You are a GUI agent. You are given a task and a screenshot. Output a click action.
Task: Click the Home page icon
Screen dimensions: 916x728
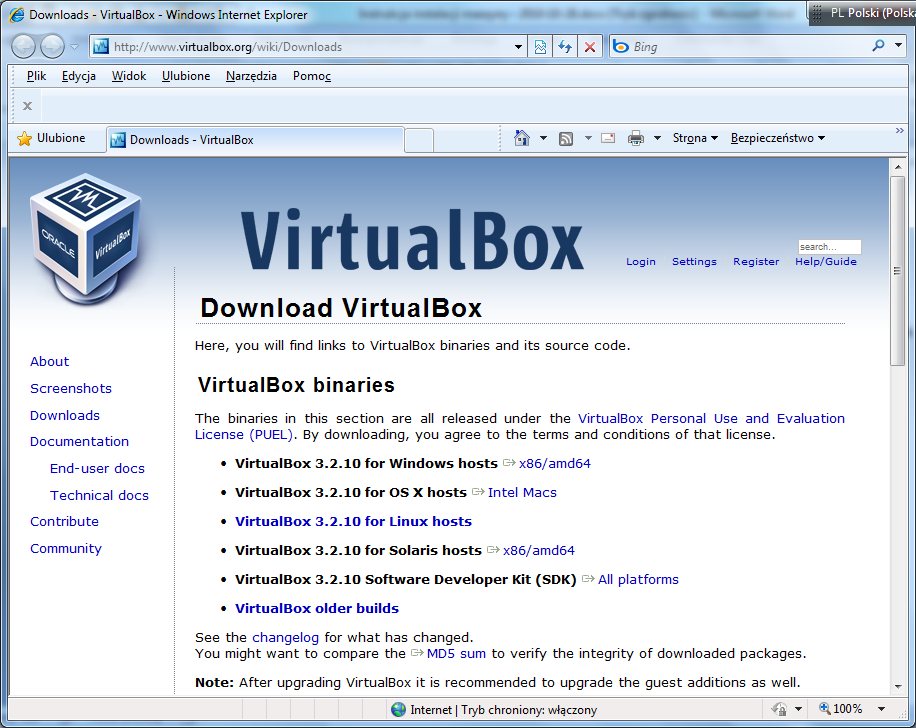coord(522,138)
